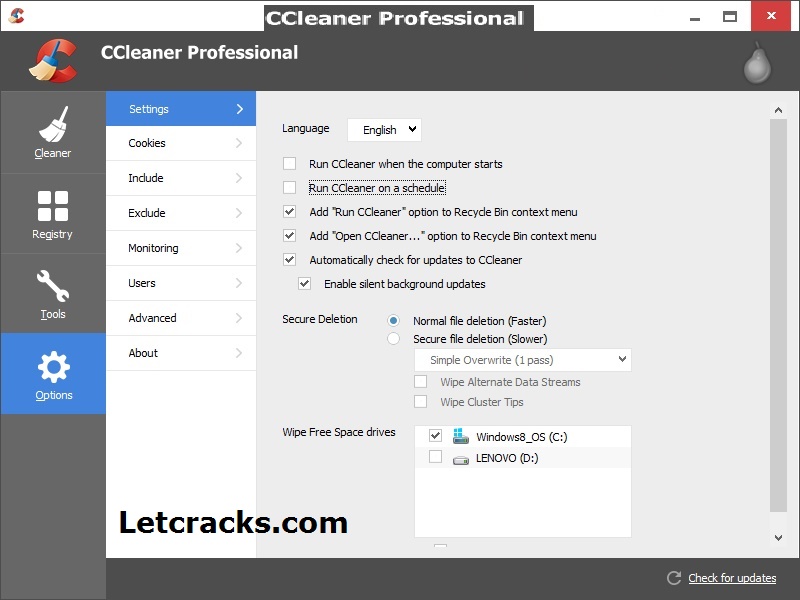Expand the Monitoring chevron arrow

pyautogui.click(x=239, y=248)
